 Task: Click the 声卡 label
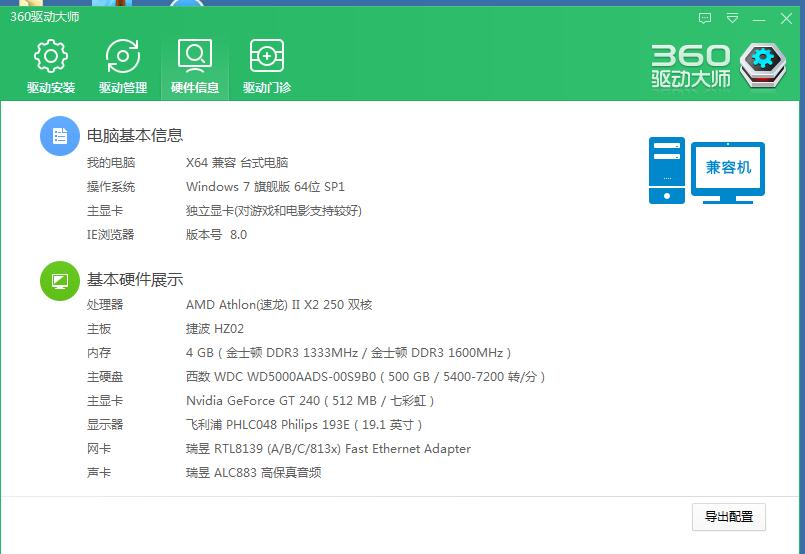coord(99,472)
